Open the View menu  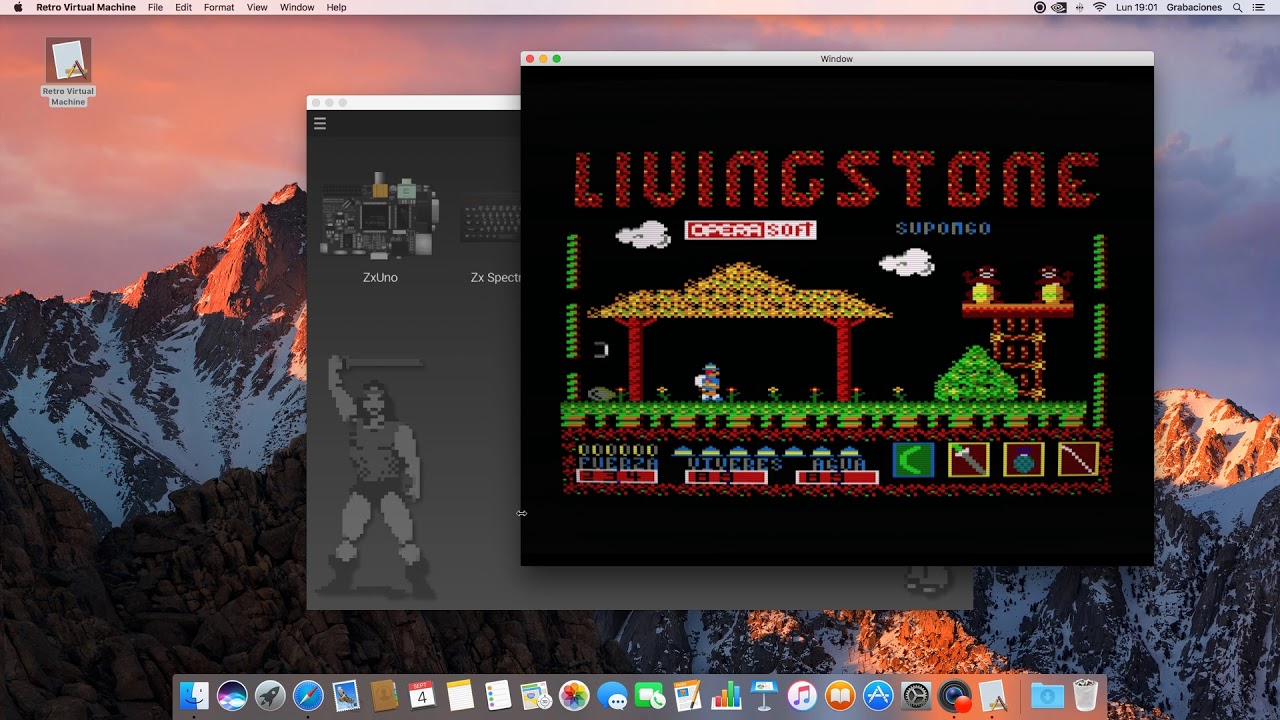point(257,7)
